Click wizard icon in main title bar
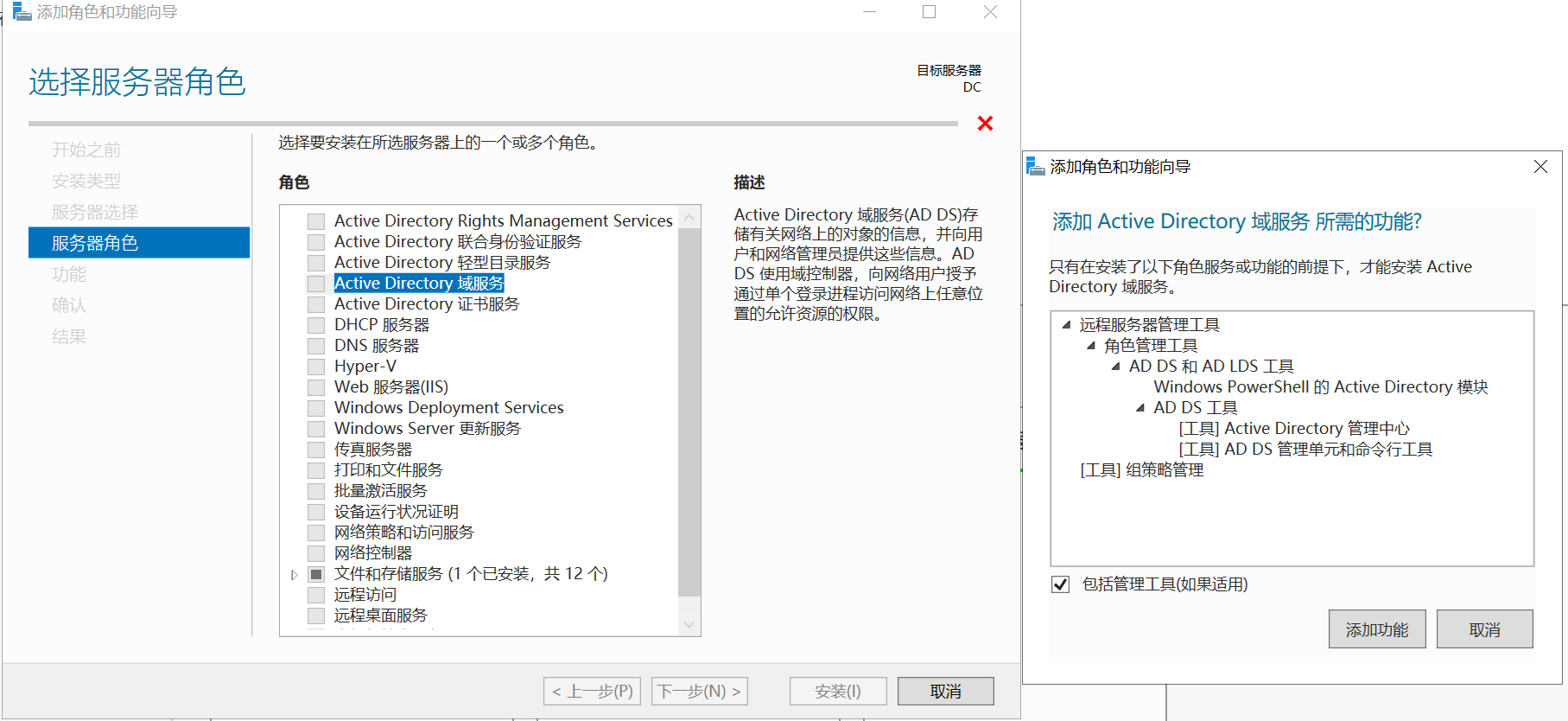The height and width of the screenshot is (721, 1568). (21, 11)
